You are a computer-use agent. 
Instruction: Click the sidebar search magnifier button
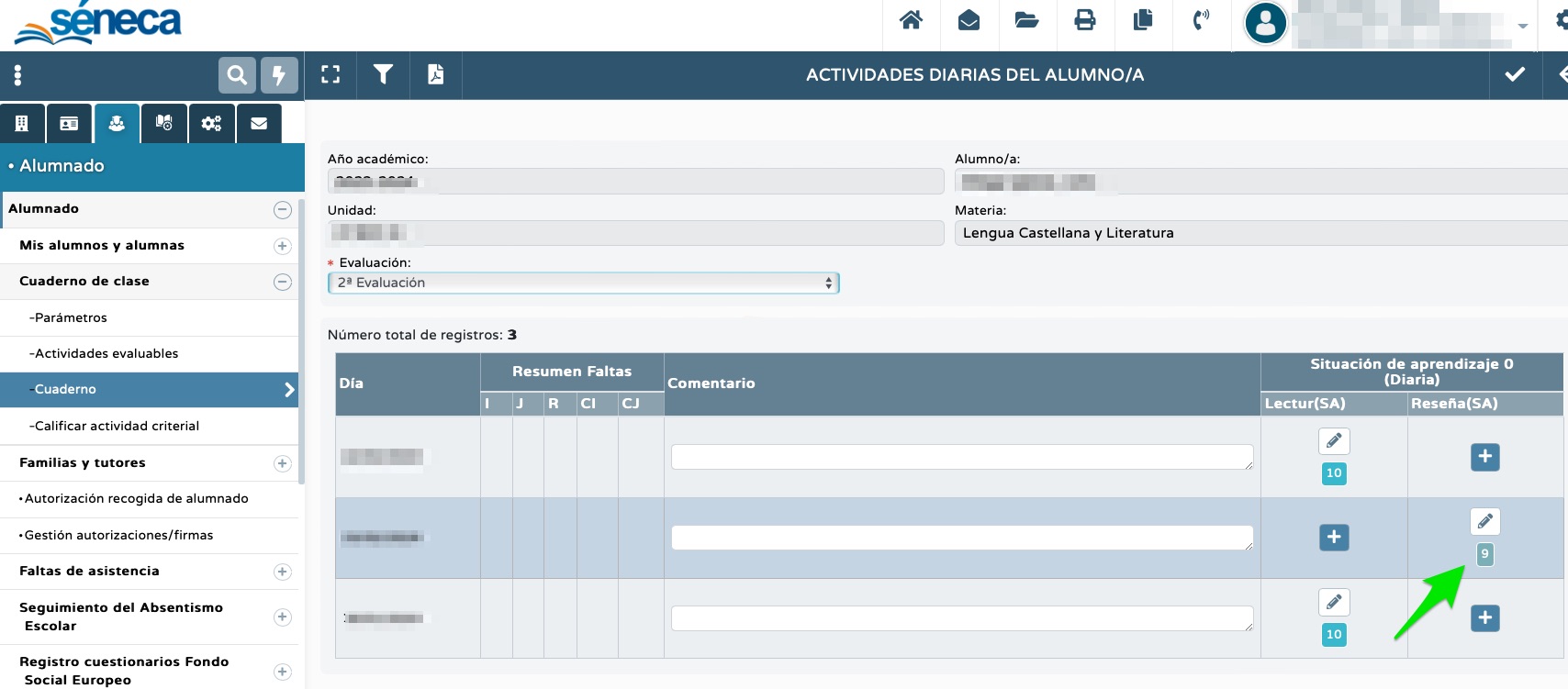(237, 75)
